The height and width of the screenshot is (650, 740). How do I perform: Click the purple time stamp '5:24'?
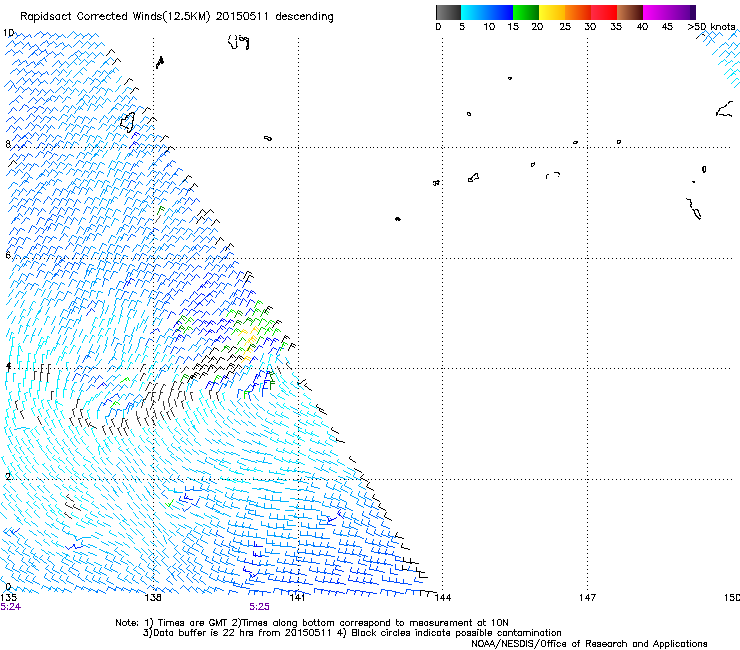[10, 607]
